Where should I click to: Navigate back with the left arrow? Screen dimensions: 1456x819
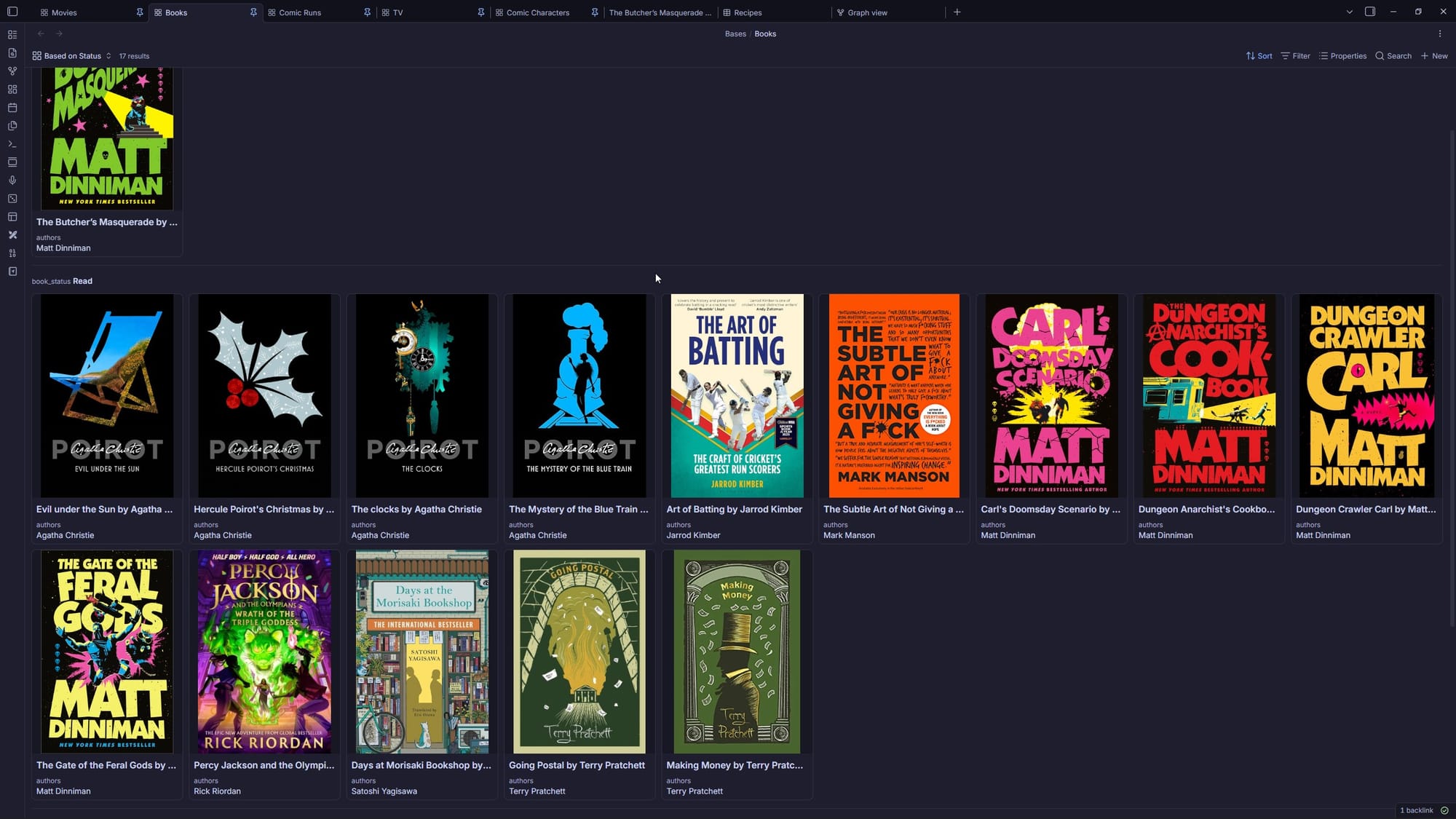(x=41, y=33)
